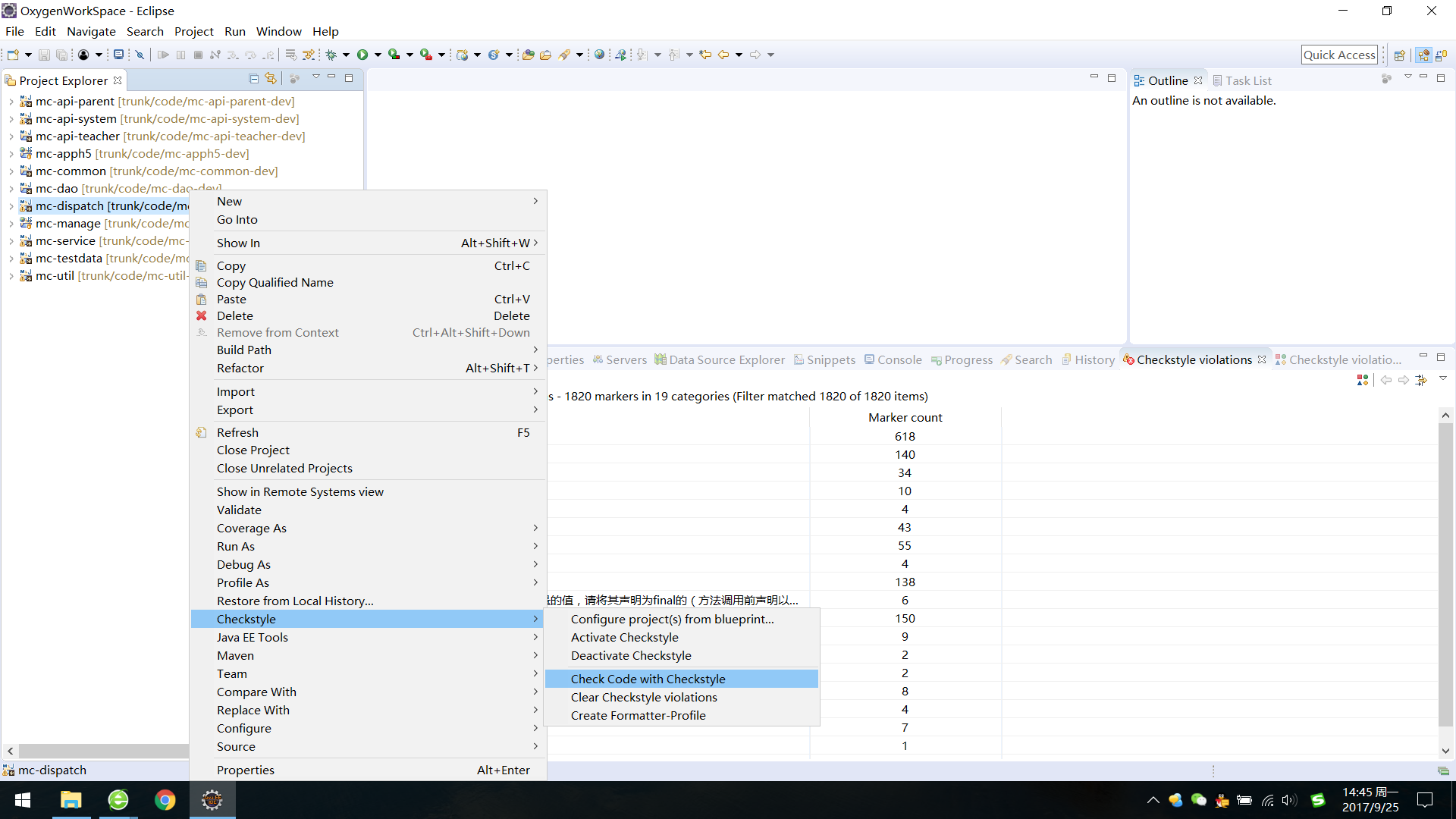1456x819 pixels.
Task: Open the Navigate menu
Action: point(91,31)
